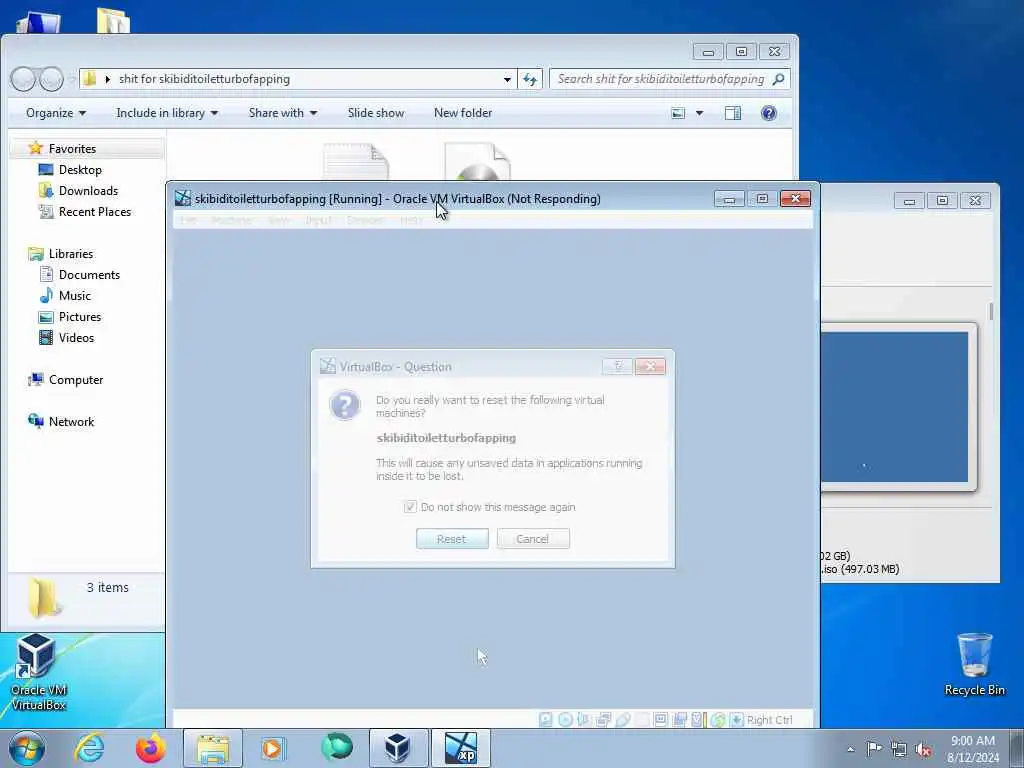The height and width of the screenshot is (768, 1024).
Task: Click the network adapter status icon
Action: click(603, 720)
